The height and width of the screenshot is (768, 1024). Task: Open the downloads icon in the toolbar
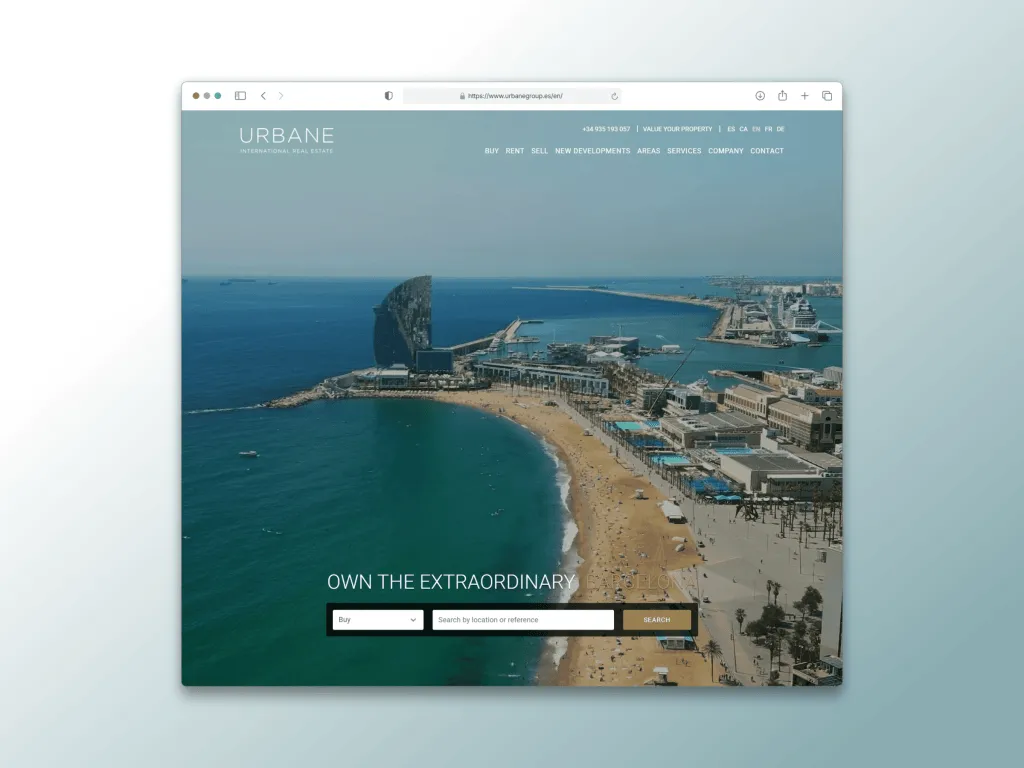pos(762,95)
